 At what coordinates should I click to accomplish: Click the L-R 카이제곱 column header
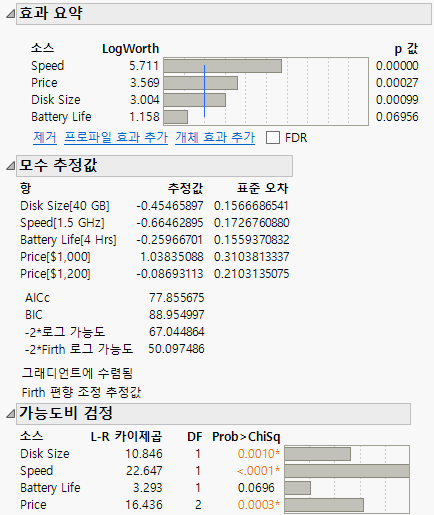coord(126,436)
